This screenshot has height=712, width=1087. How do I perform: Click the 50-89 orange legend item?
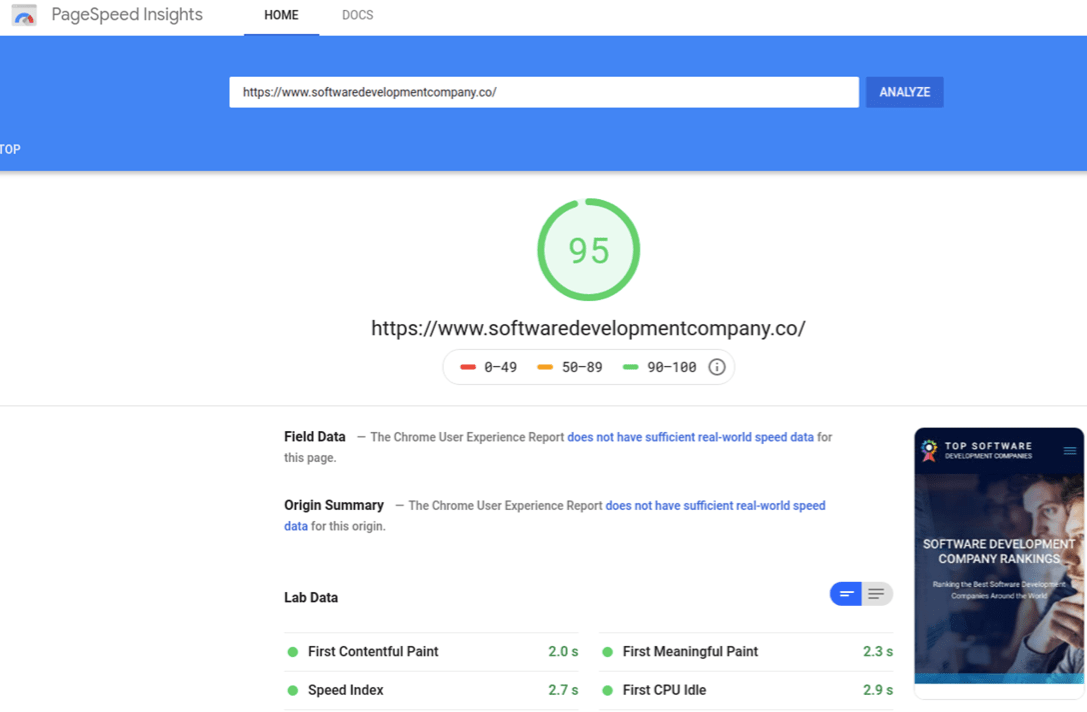point(570,367)
